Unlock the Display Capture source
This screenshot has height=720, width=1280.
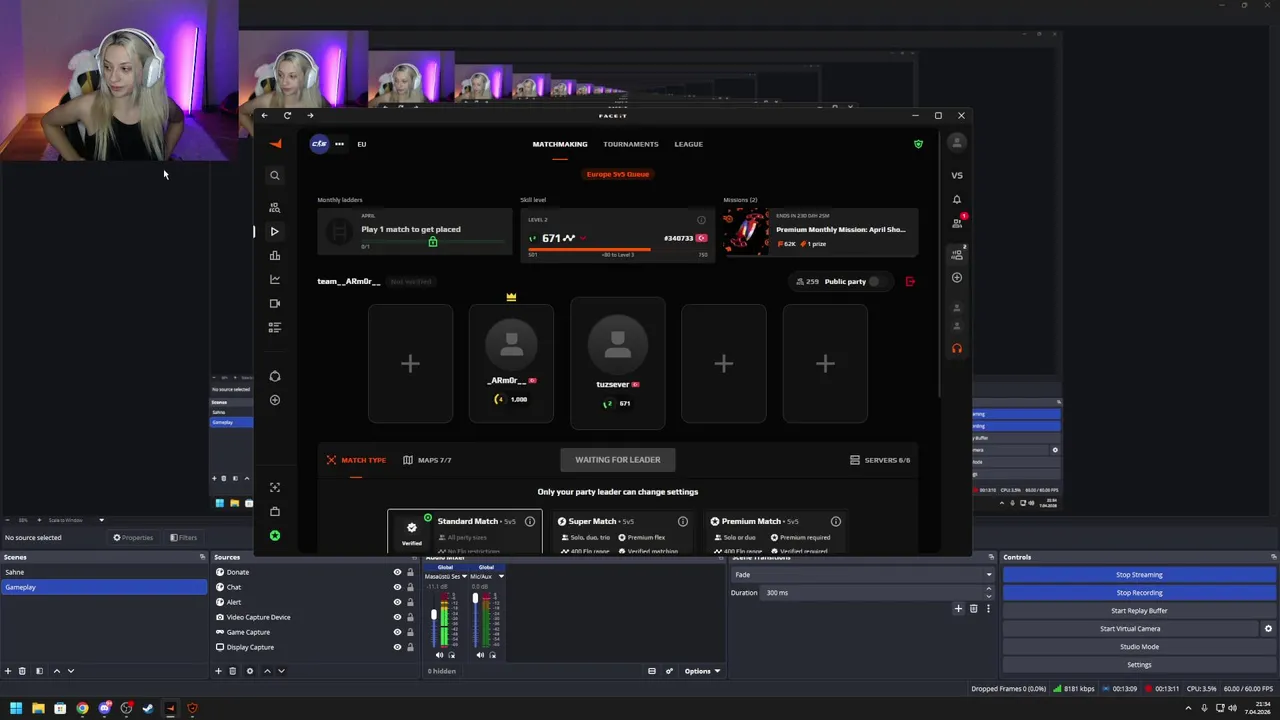click(410, 647)
